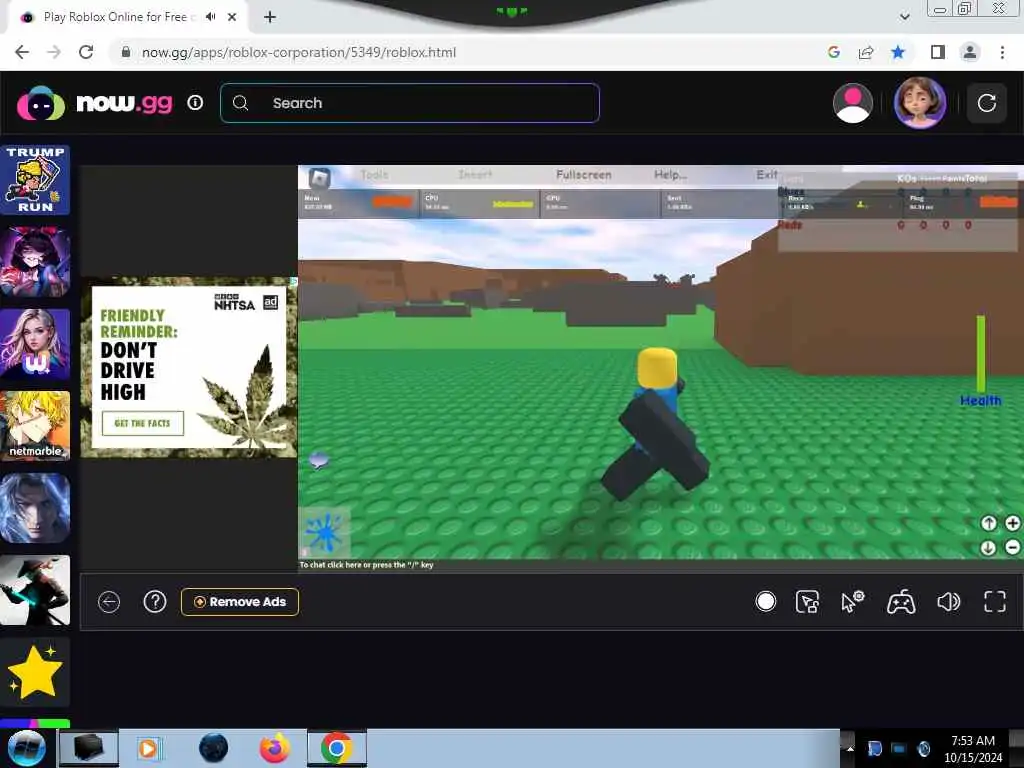
Task: Tilt camera up with up arrow
Action: (x=988, y=523)
